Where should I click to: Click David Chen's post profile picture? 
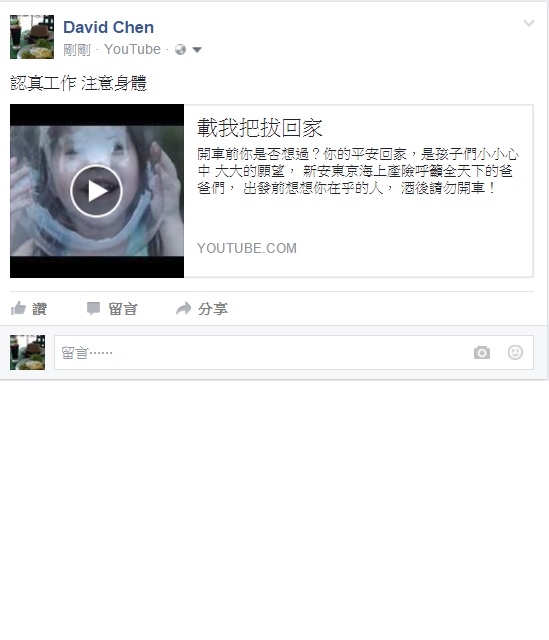click(x=32, y=37)
